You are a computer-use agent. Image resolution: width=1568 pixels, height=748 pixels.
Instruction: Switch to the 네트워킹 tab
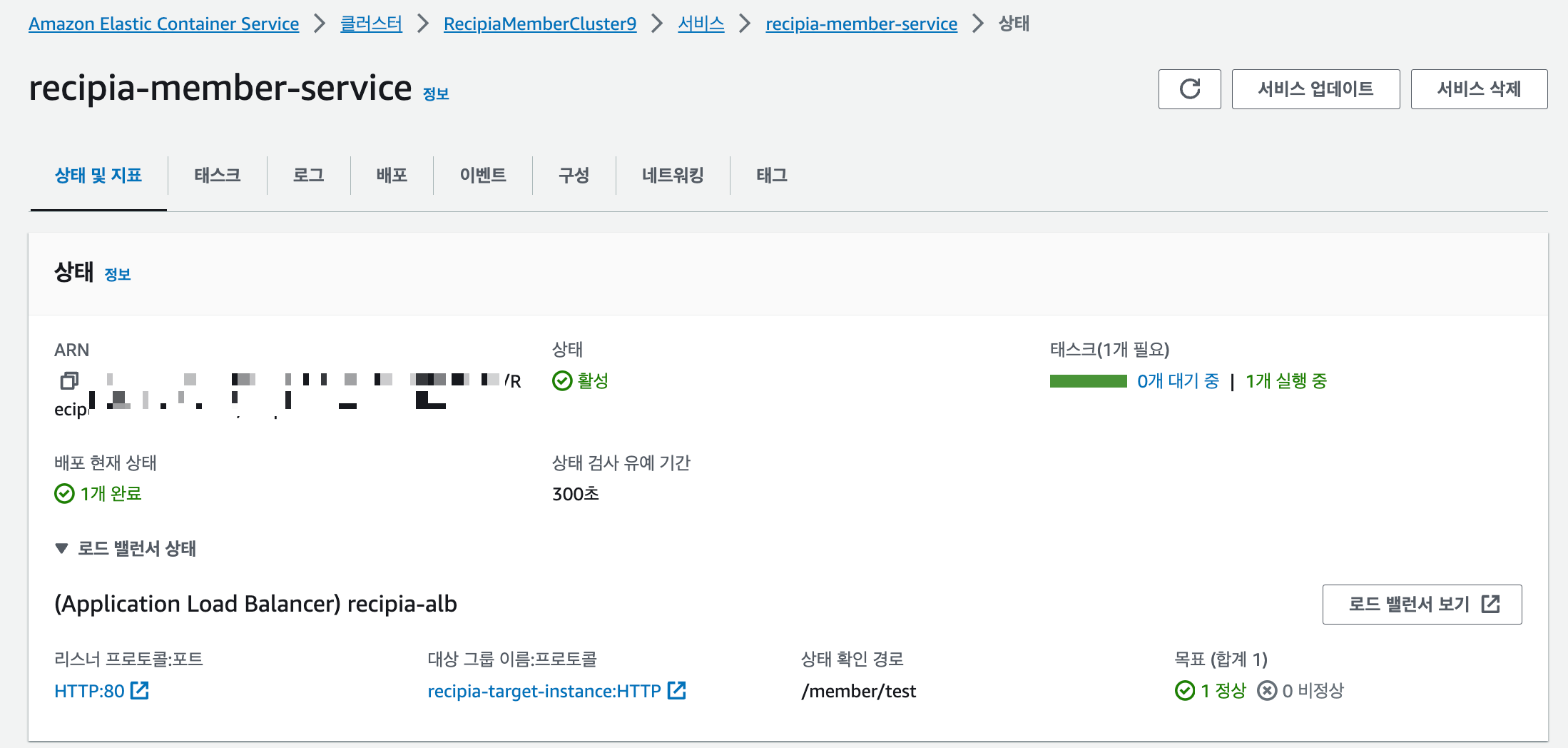[671, 175]
